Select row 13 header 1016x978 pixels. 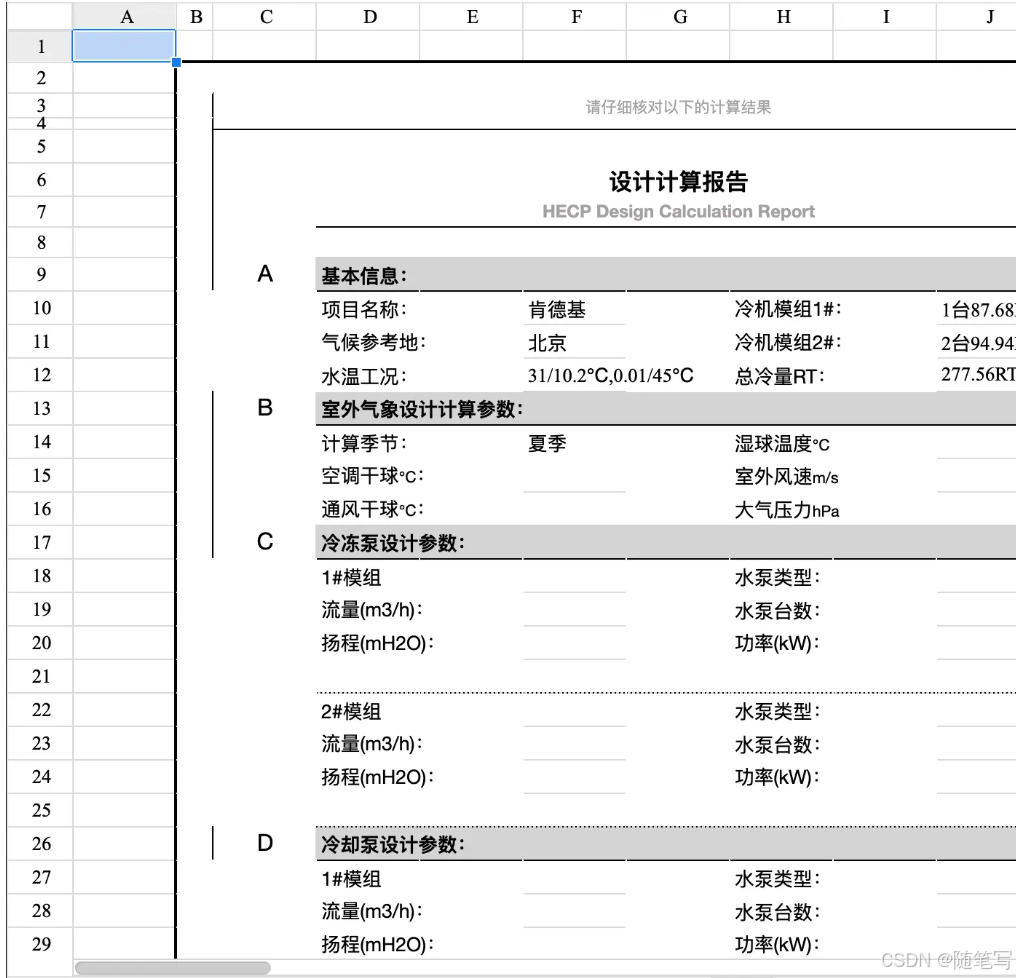(41, 408)
